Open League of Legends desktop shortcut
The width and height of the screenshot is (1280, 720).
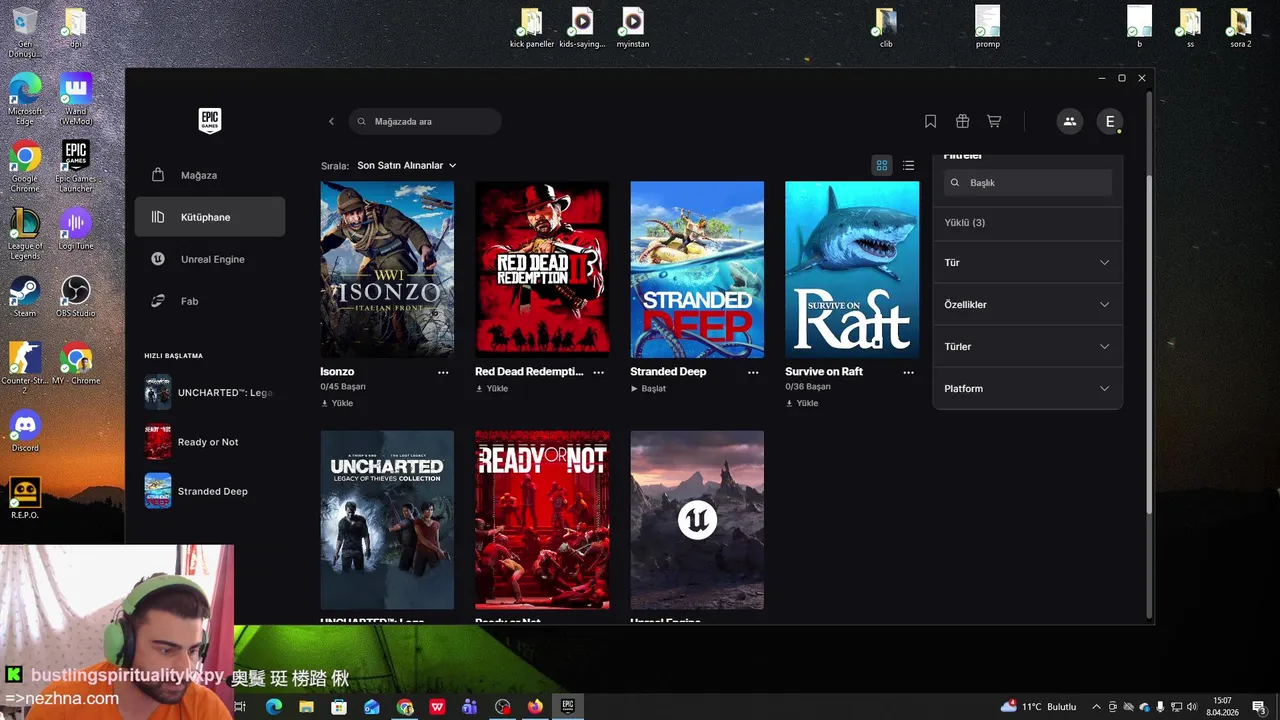(25, 234)
